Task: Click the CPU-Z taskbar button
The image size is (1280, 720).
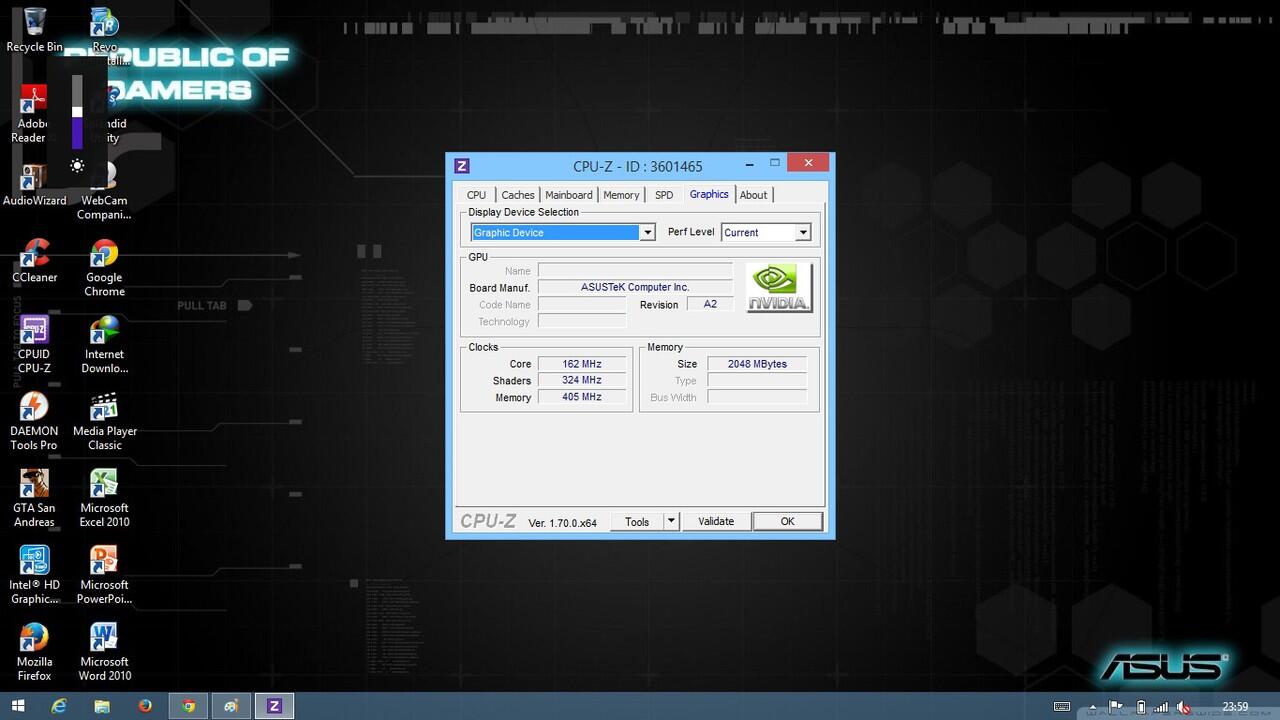Action: click(x=274, y=706)
